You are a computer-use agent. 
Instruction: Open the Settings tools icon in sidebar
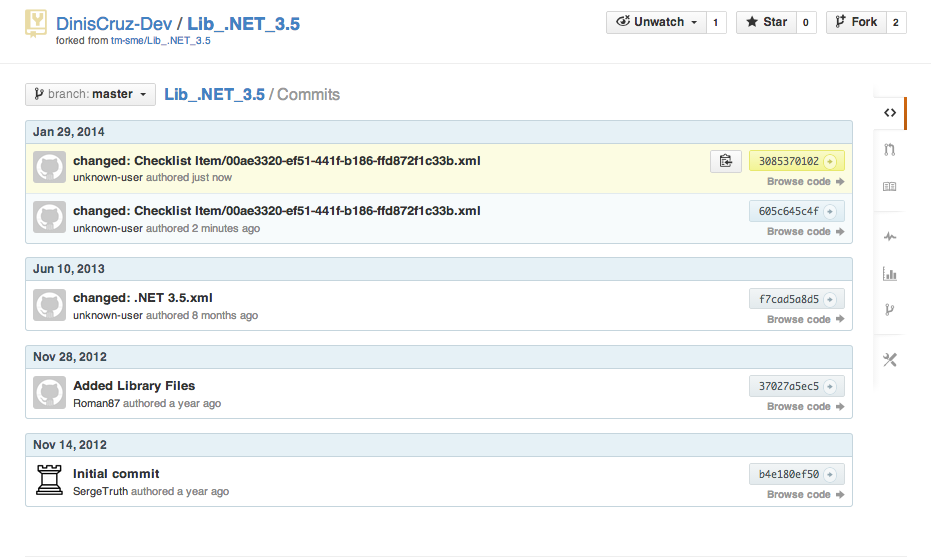click(x=889, y=360)
